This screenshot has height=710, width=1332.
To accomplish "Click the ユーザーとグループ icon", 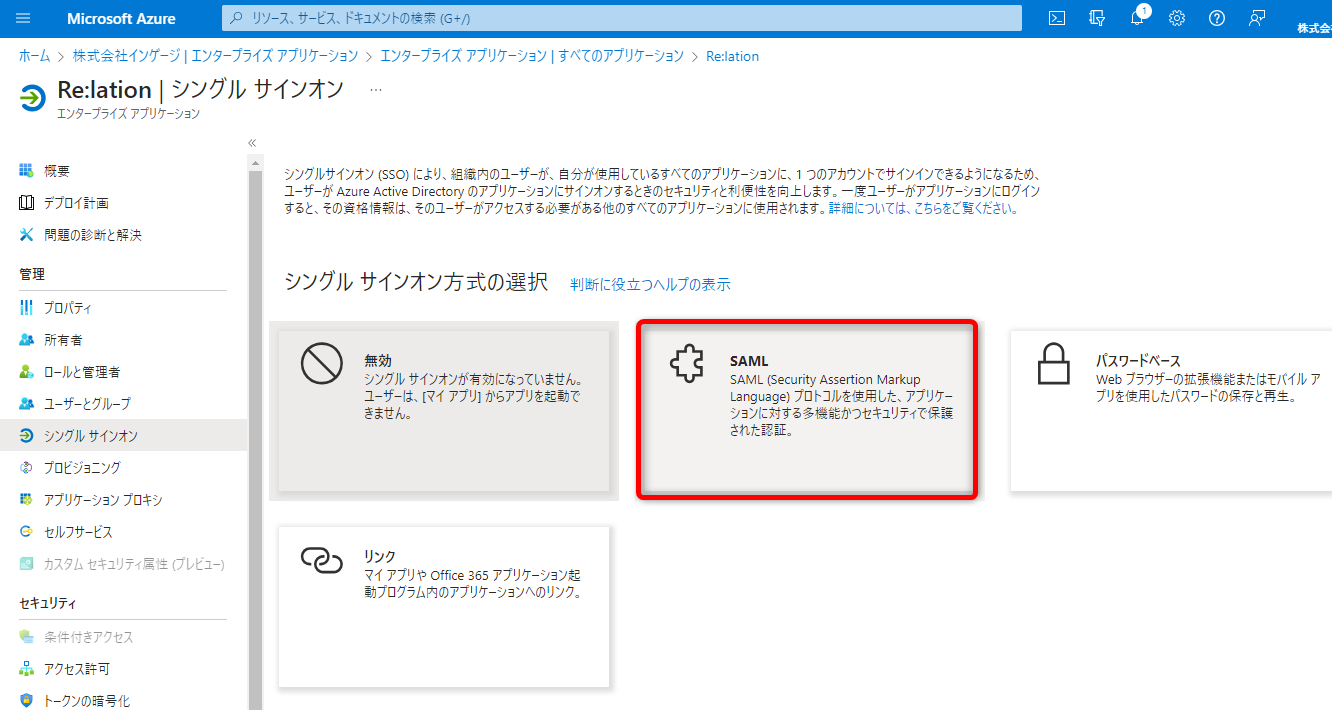I will pos(27,404).
